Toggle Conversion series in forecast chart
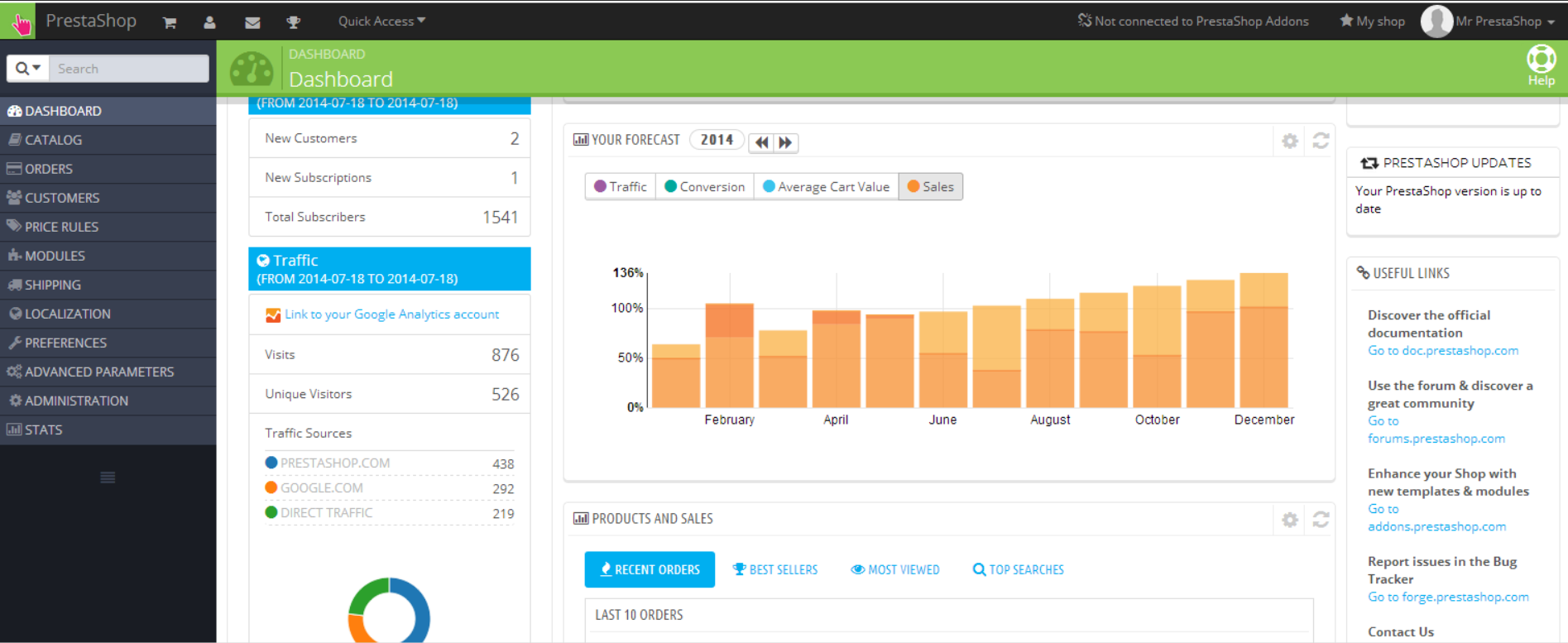Screen dimensions: 1568x643 tap(705, 187)
